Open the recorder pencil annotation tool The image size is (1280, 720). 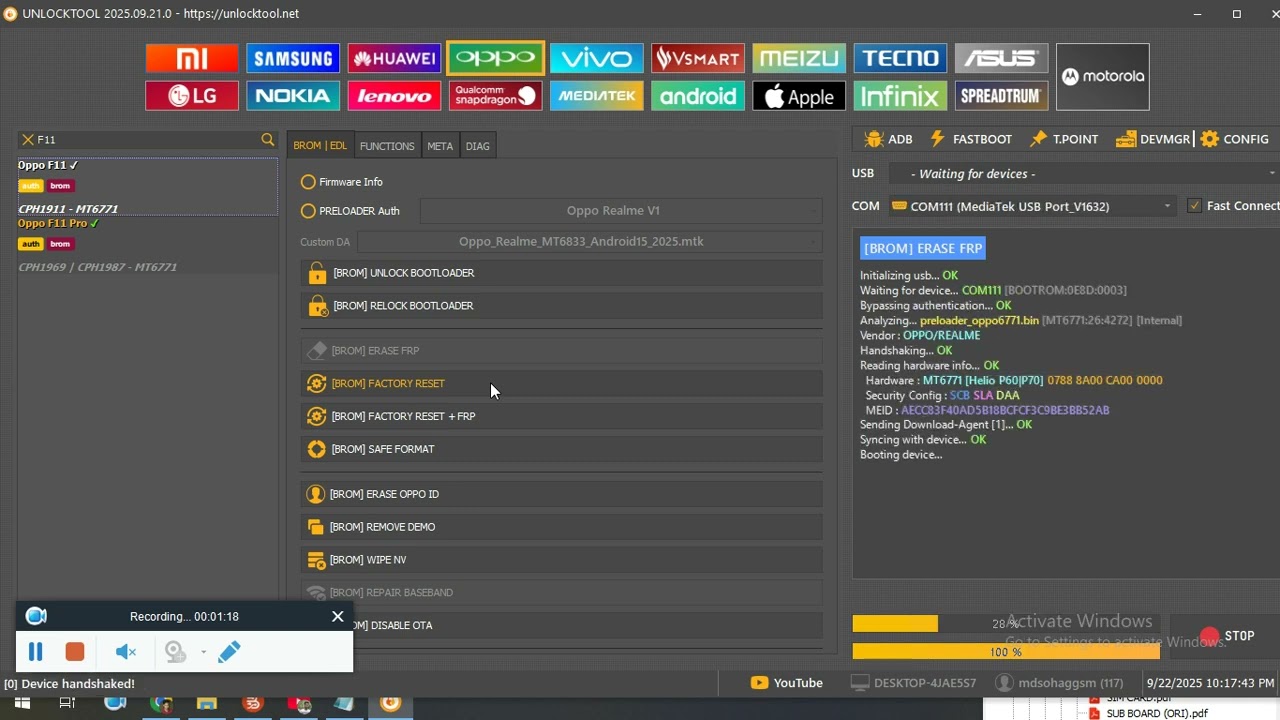[229, 652]
